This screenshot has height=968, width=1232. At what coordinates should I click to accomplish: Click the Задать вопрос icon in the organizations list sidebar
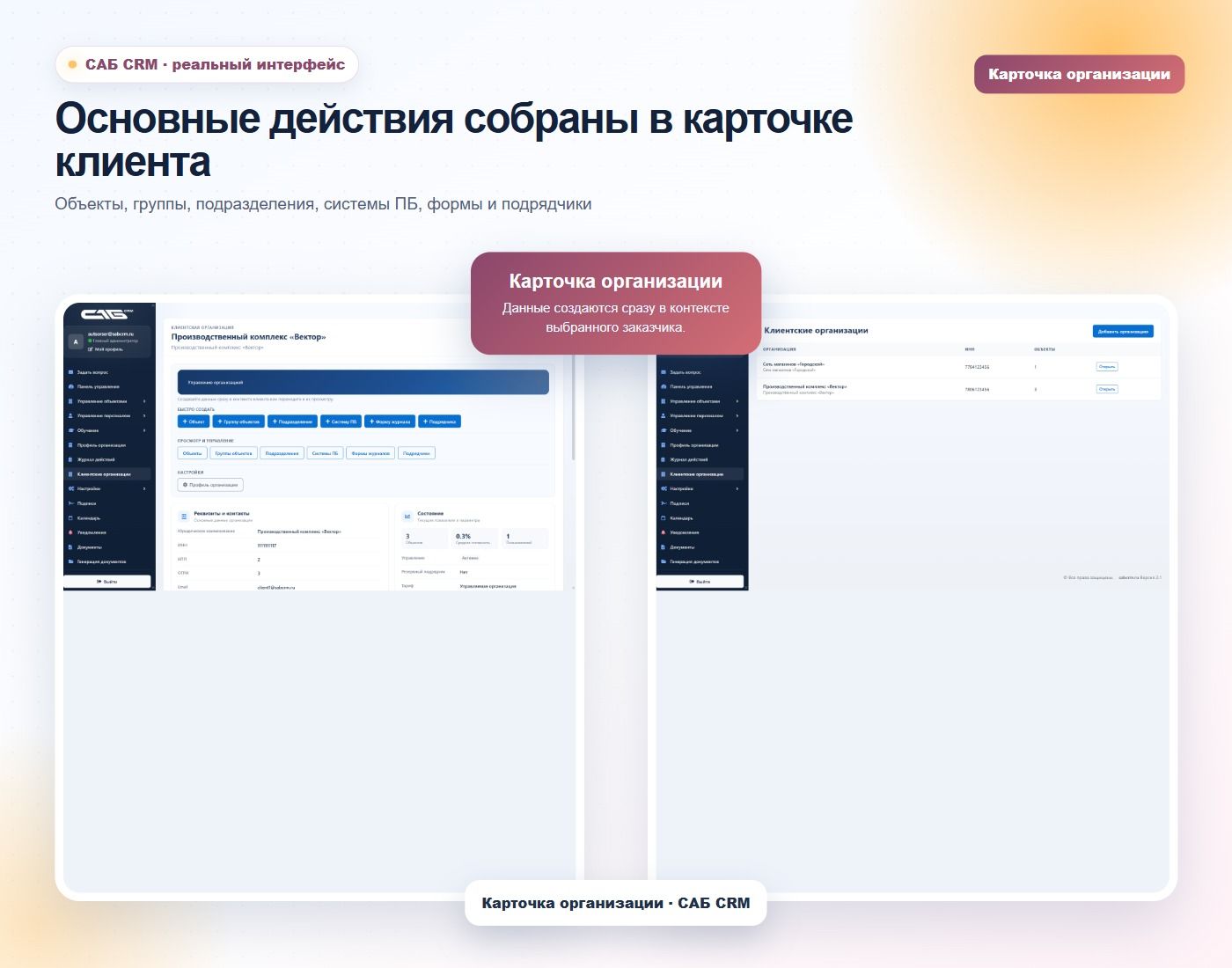click(x=664, y=372)
